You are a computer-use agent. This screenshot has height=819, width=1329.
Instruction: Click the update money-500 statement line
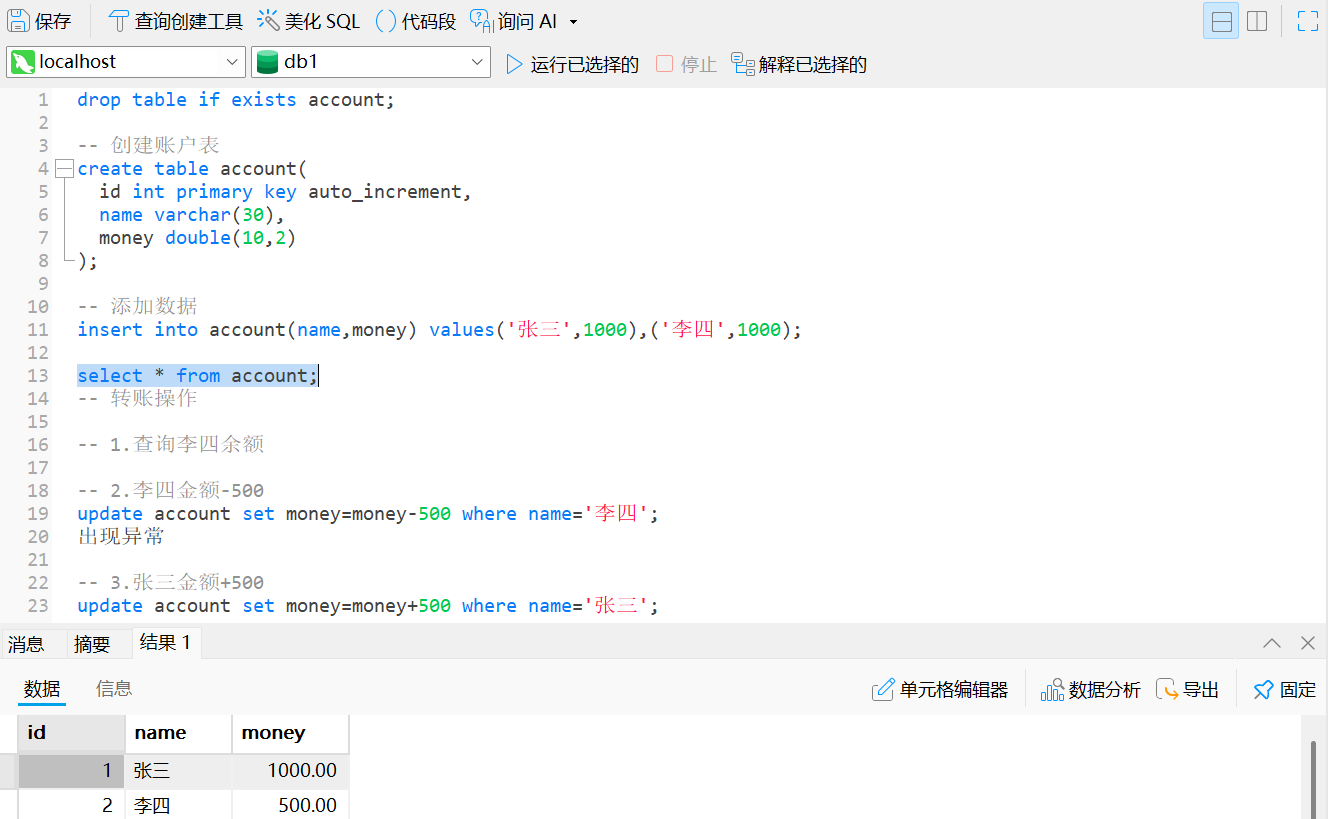pyautogui.click(x=368, y=514)
